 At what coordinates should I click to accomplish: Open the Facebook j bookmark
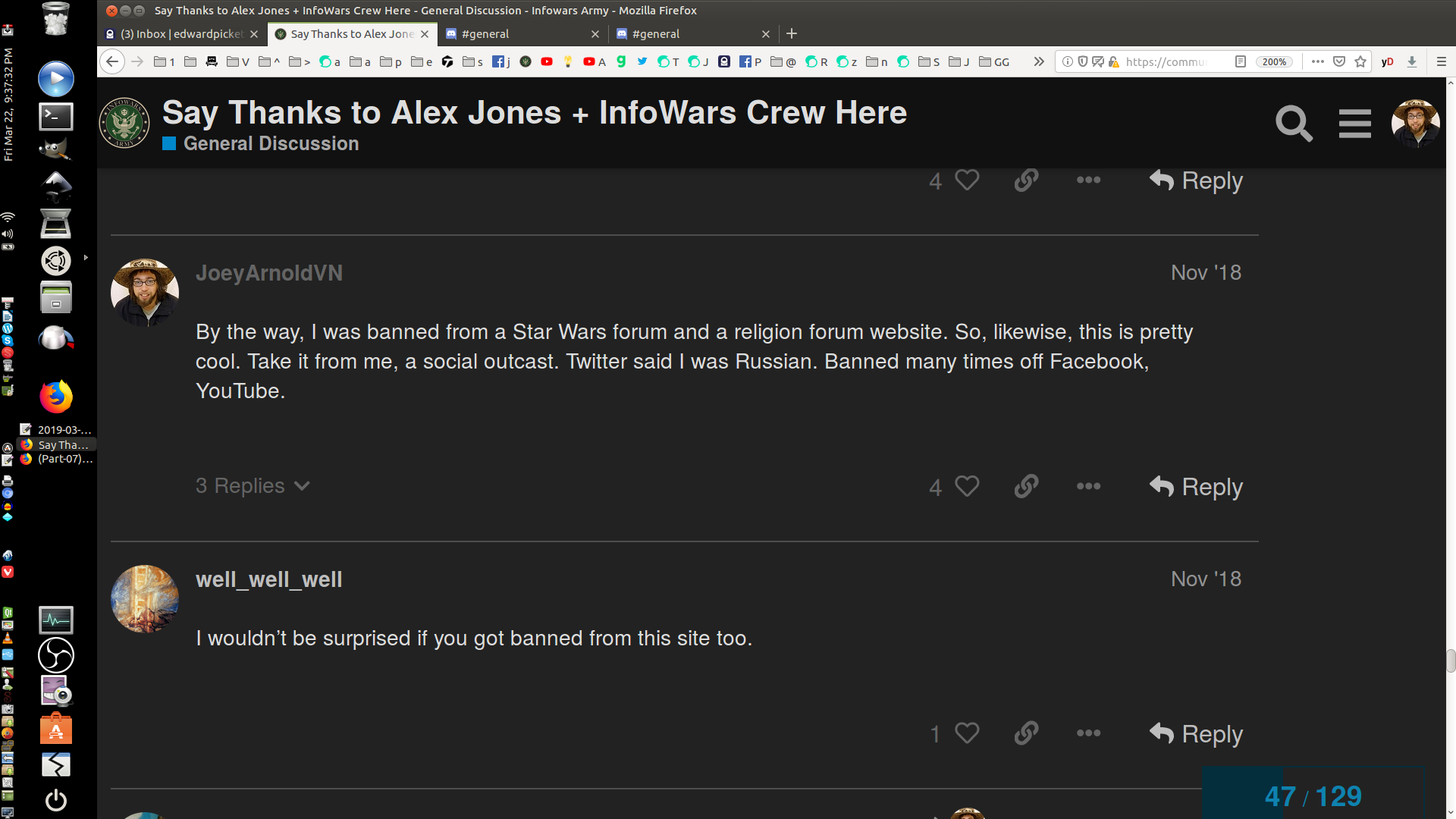pos(501,61)
